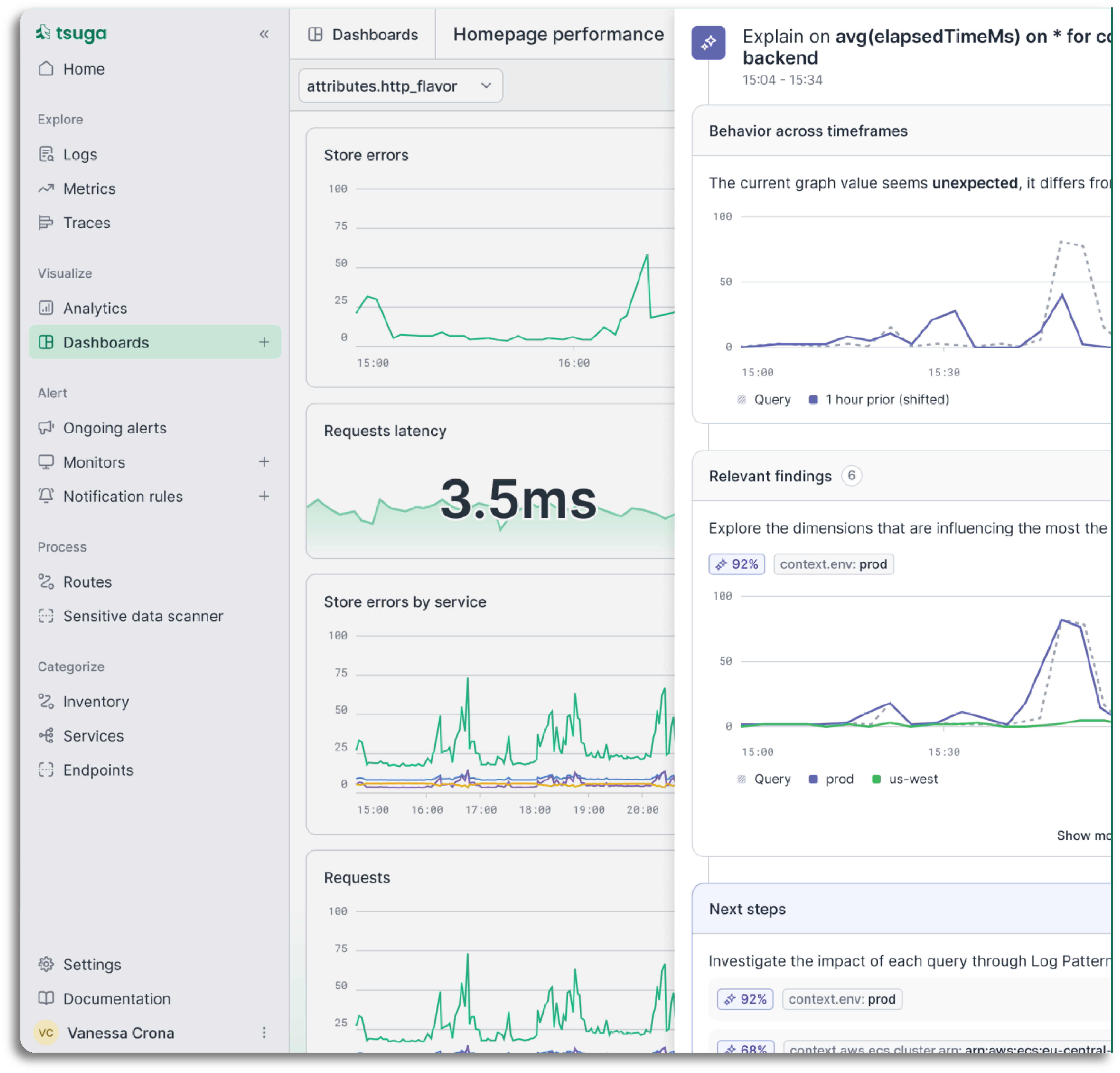Viewport: 1120px width, 1073px height.
Task: Open the Traces page
Action: click(87, 223)
